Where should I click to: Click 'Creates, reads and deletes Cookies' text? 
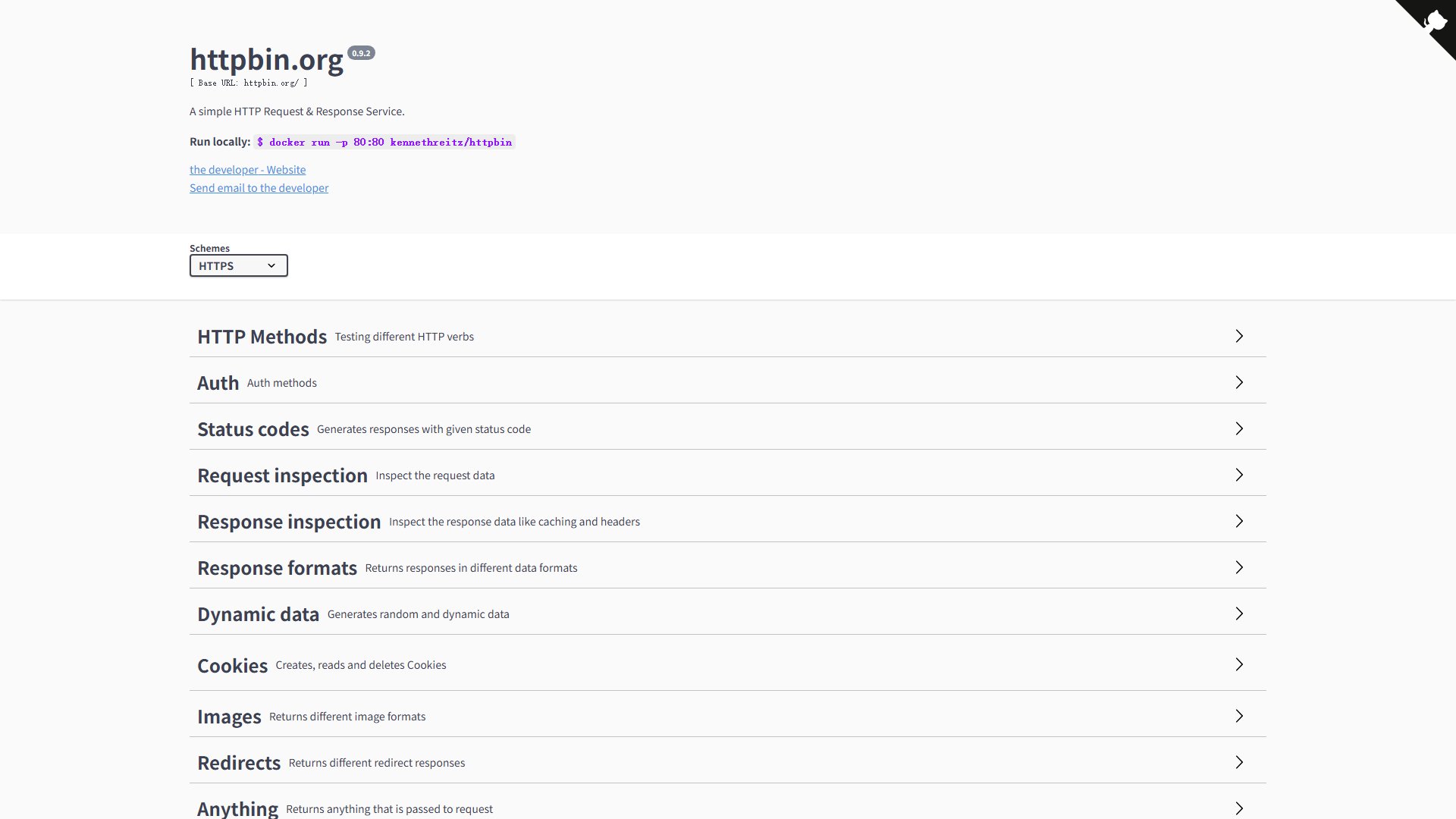coord(361,665)
